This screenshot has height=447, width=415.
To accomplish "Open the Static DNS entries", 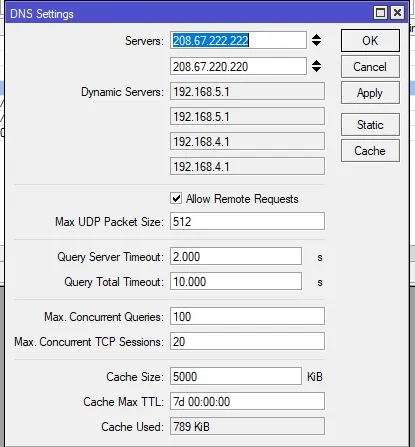I will 370,125.
